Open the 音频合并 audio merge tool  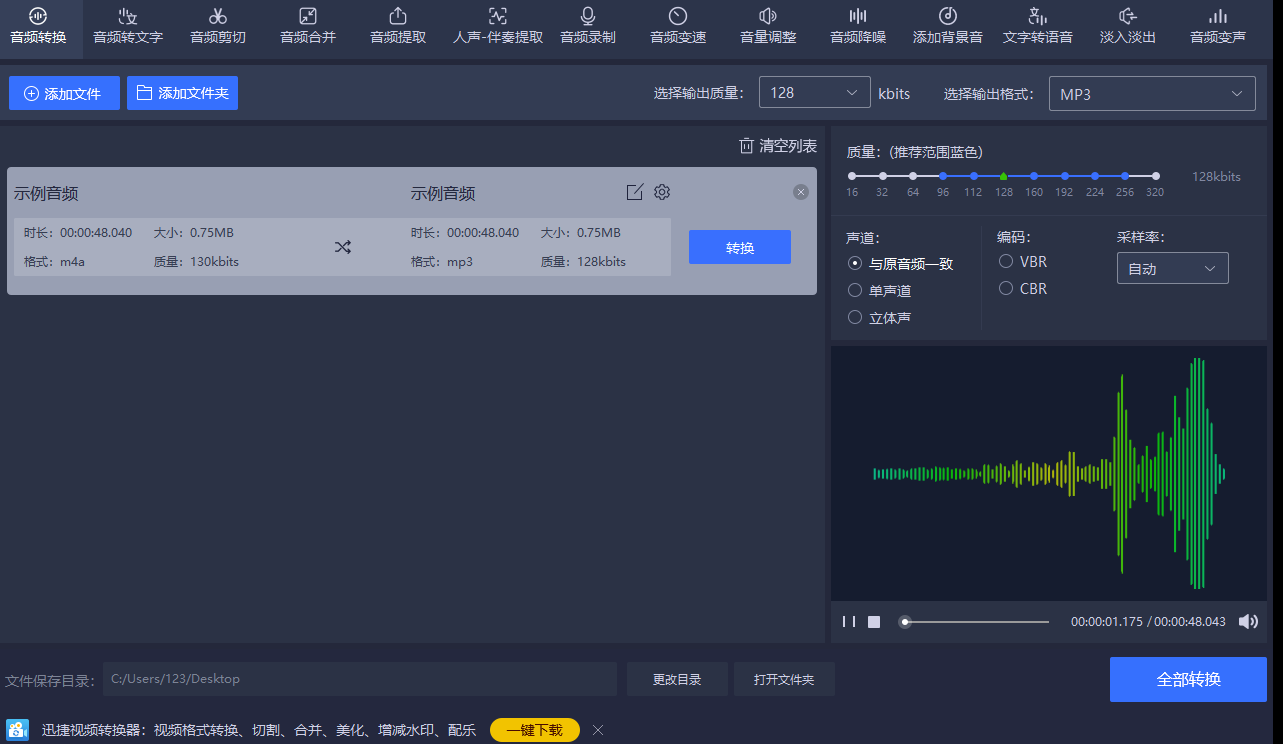pos(308,26)
